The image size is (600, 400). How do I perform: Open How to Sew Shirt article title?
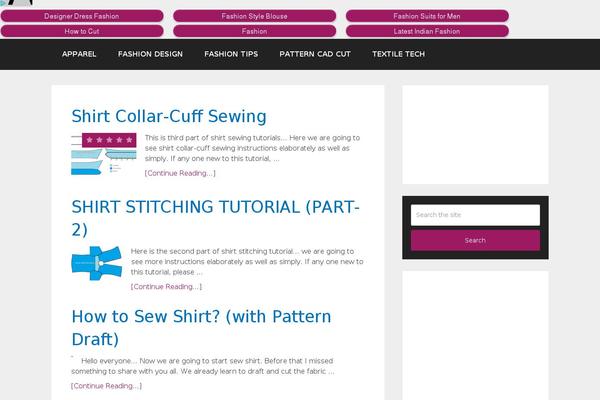tap(201, 328)
